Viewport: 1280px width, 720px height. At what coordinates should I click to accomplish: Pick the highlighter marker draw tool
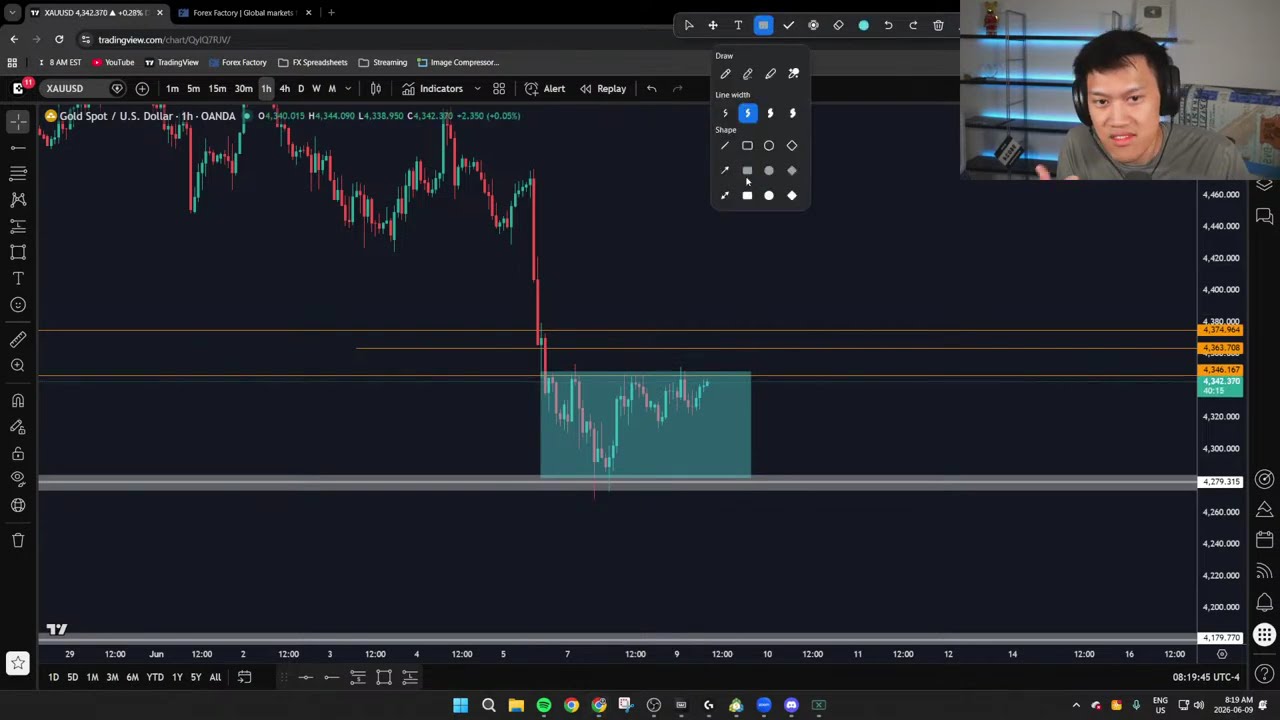coord(770,74)
